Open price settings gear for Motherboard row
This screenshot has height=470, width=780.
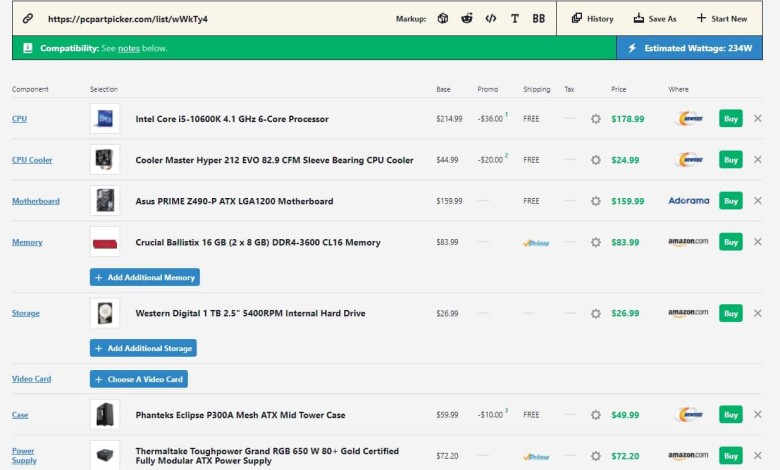[x=595, y=201]
